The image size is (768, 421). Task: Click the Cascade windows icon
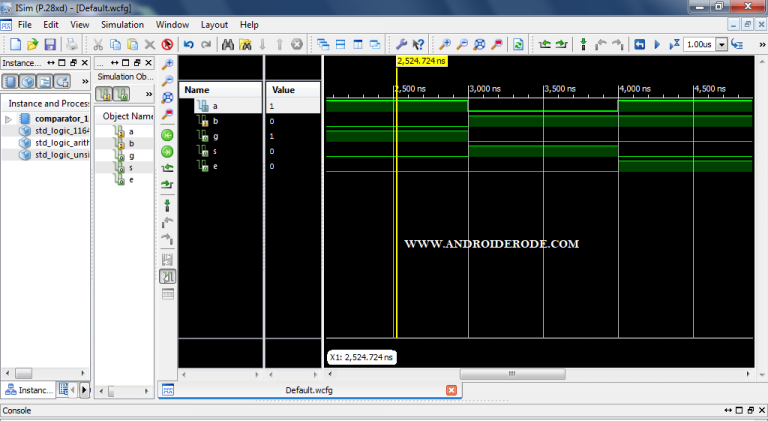323,45
